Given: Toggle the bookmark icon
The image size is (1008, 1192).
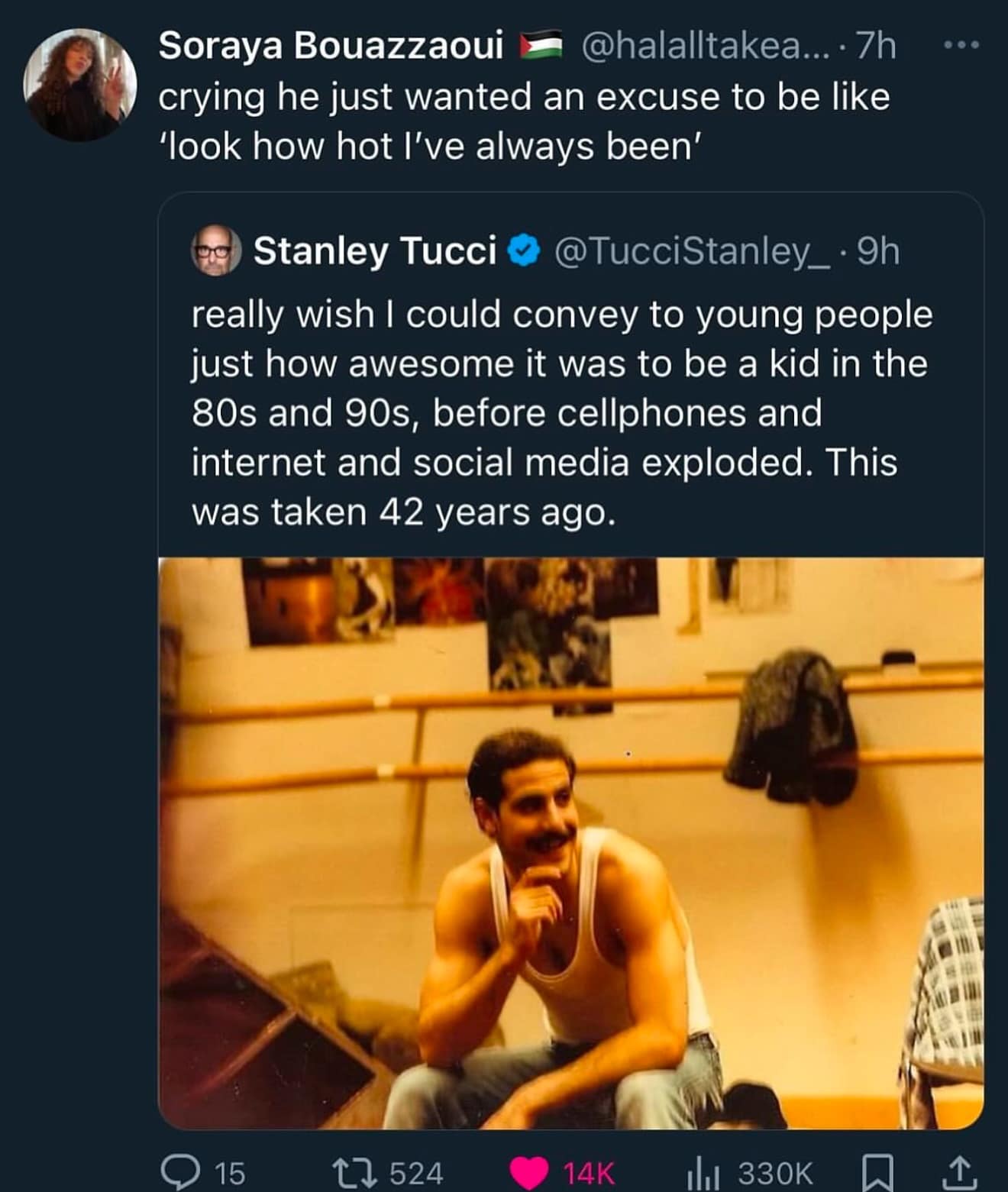Looking at the screenshot, I should tap(877, 1172).
